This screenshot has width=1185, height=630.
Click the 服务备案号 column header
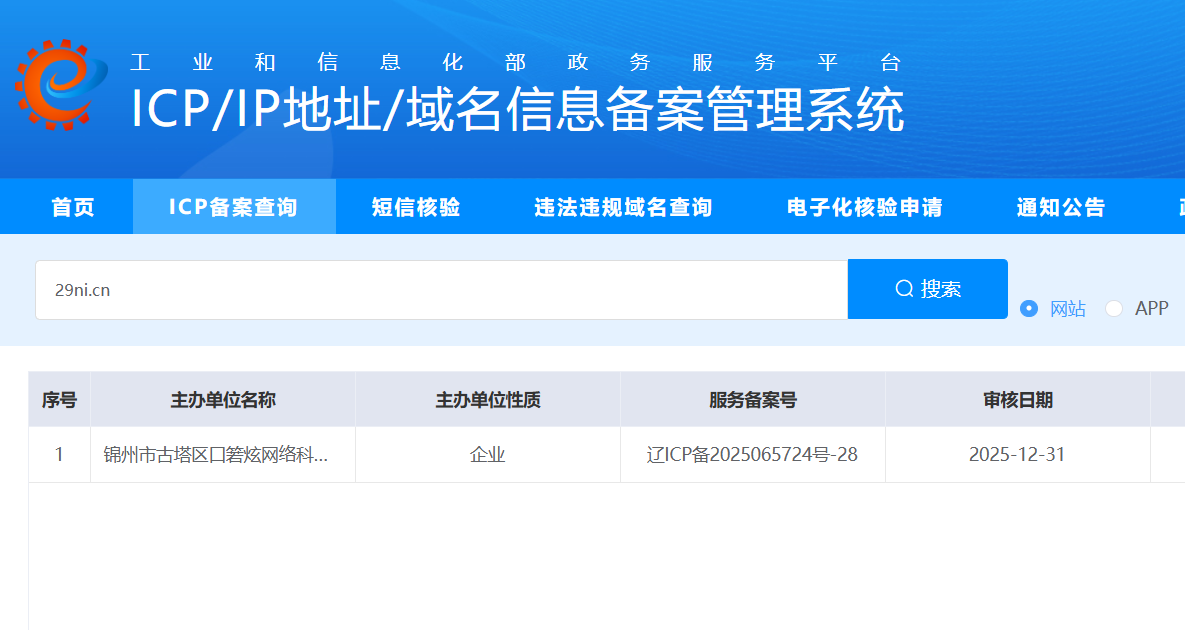pyautogui.click(x=753, y=400)
